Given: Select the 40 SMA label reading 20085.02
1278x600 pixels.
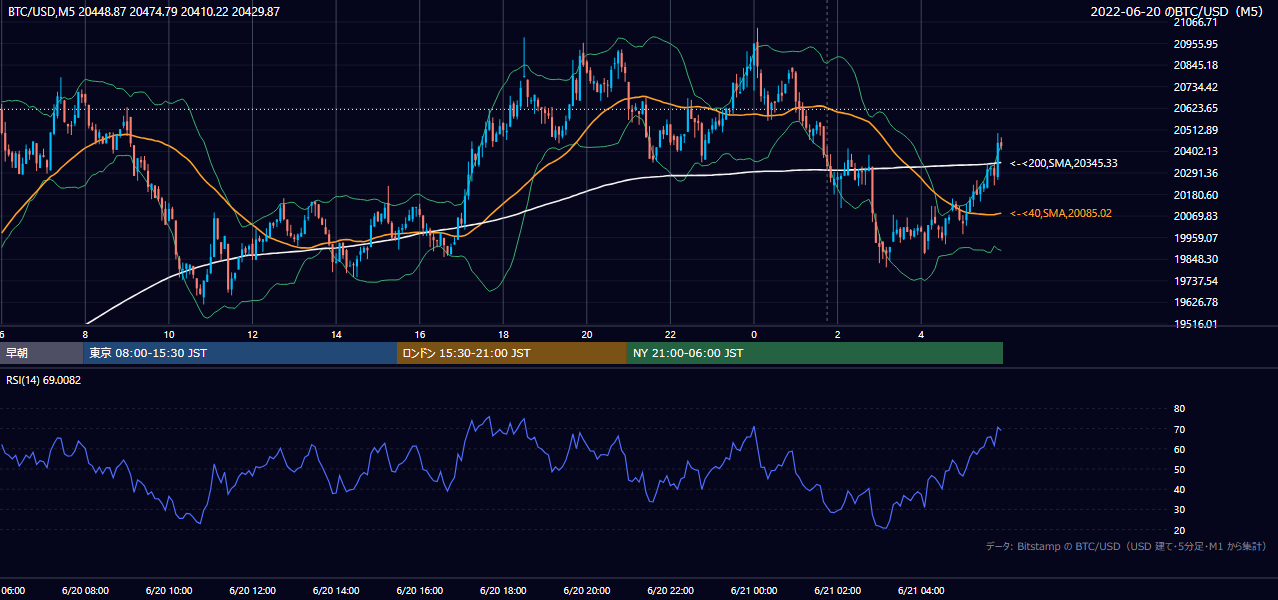Looking at the screenshot, I should (x=1061, y=213).
